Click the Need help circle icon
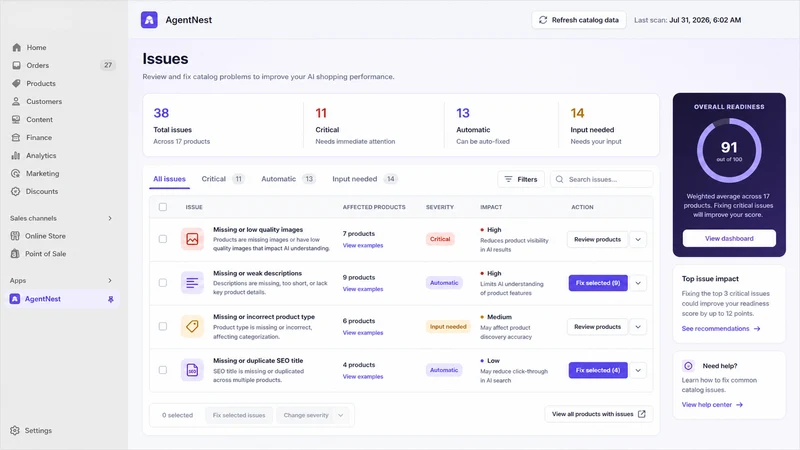Screen dimensions: 800x450 688,366
